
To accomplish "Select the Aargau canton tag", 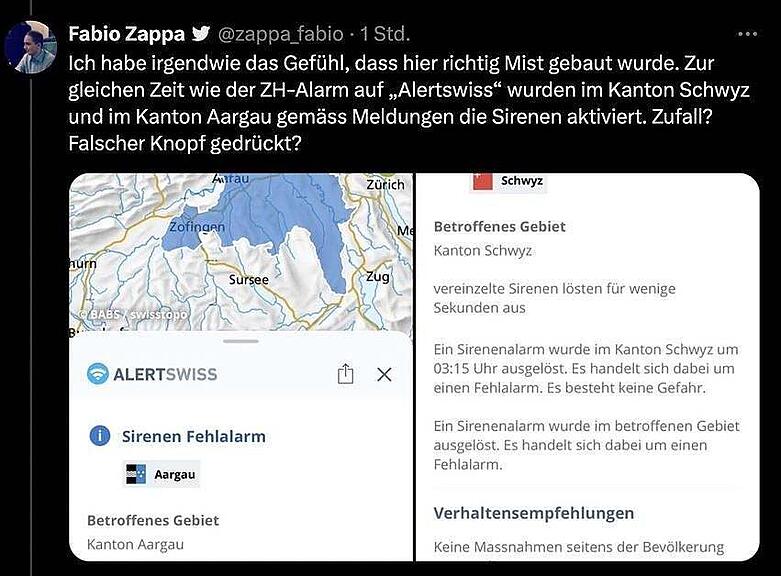I will tap(161, 474).
